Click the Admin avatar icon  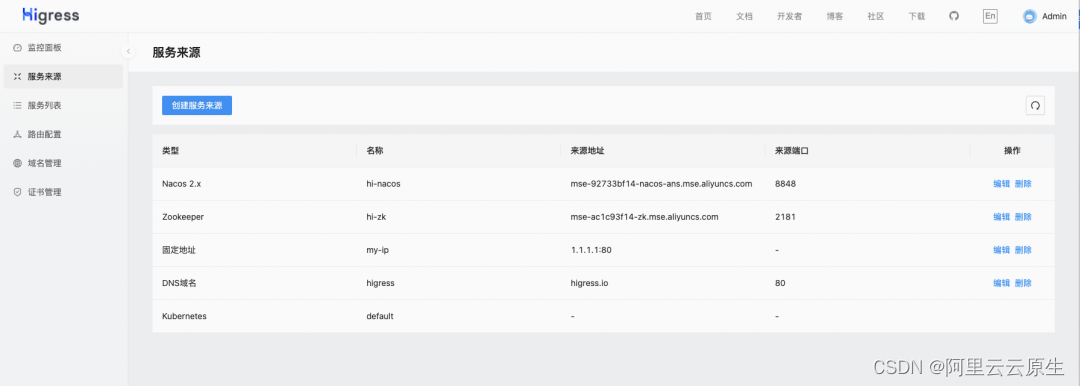point(1030,17)
